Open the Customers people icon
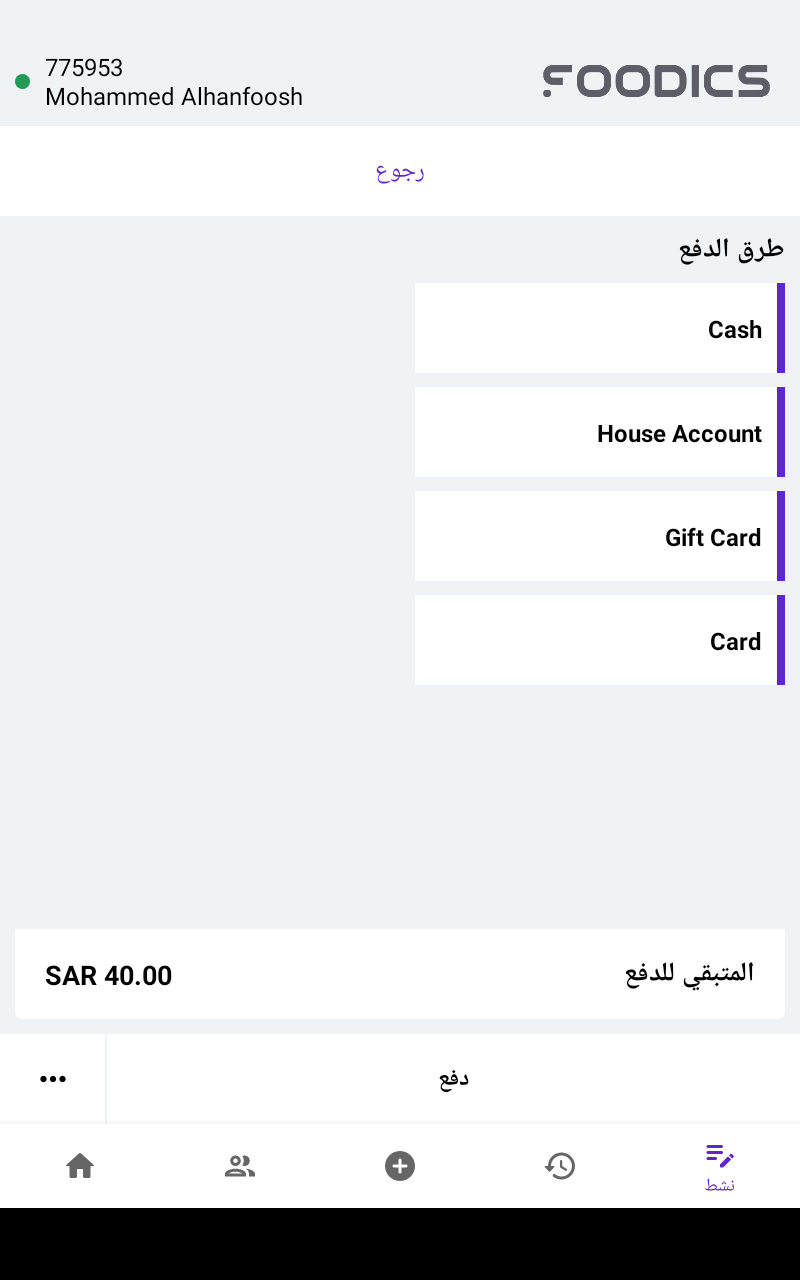The height and width of the screenshot is (1280, 800). tap(240, 1166)
